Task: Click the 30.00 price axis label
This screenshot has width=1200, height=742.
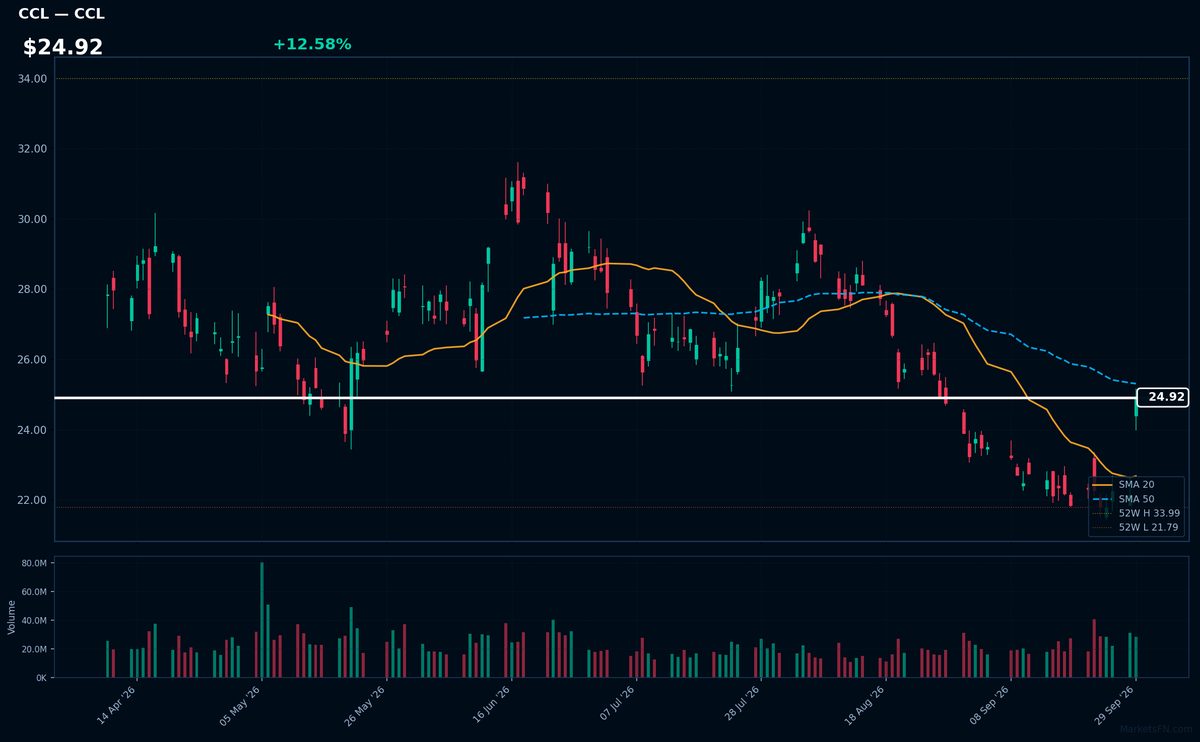Action: point(32,219)
